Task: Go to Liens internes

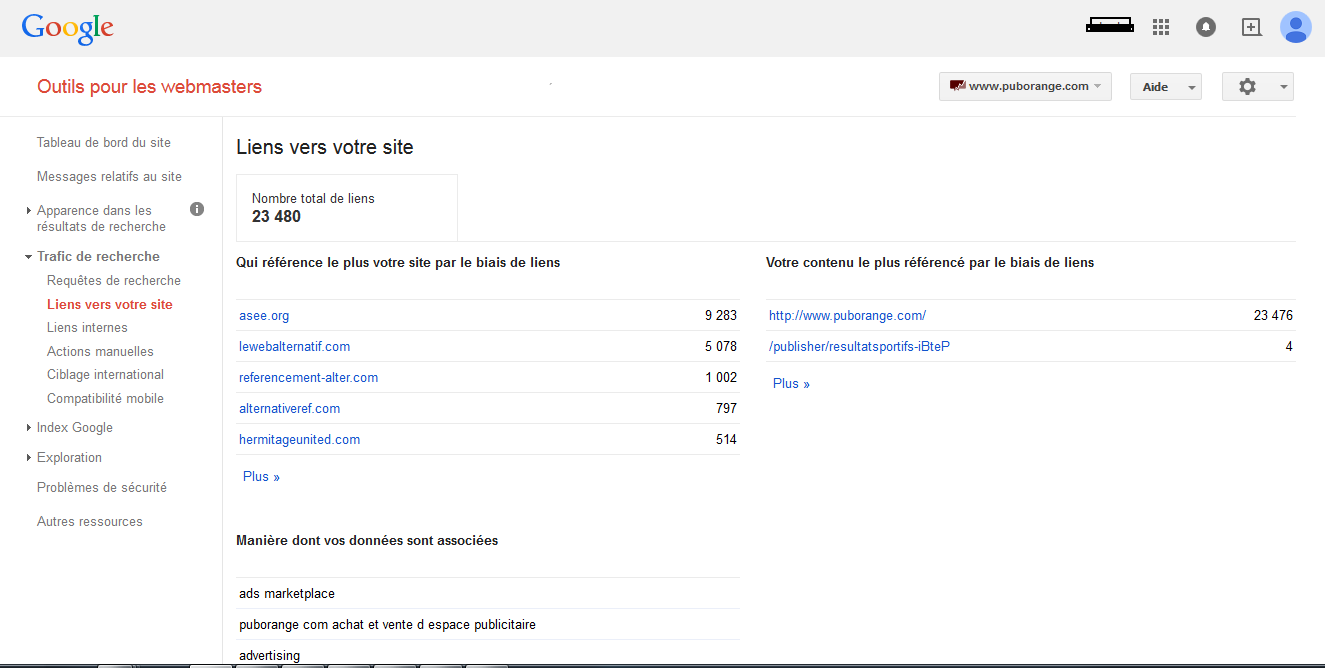Action: click(x=87, y=327)
